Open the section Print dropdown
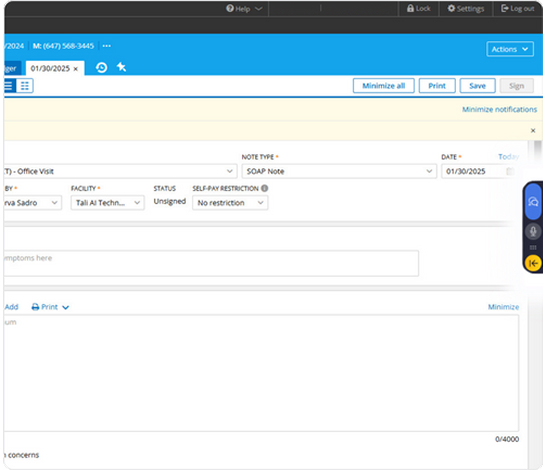546x470 pixels. [x=50, y=307]
